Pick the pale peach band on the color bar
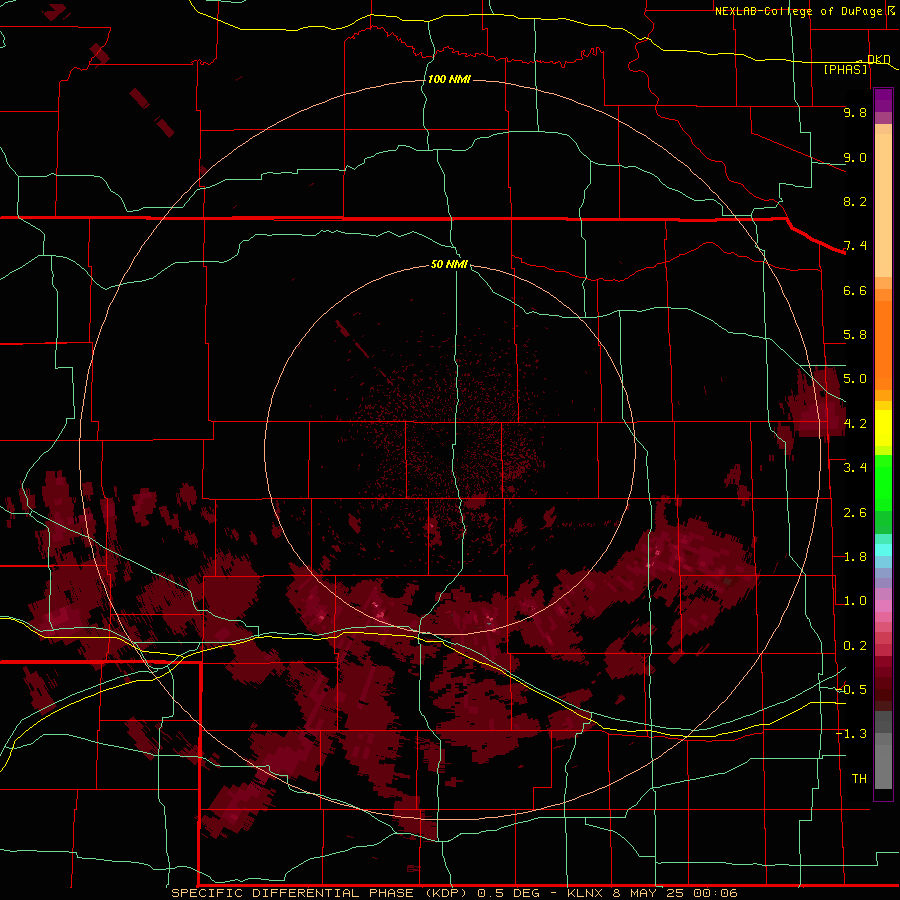900x900 pixels. click(x=883, y=205)
